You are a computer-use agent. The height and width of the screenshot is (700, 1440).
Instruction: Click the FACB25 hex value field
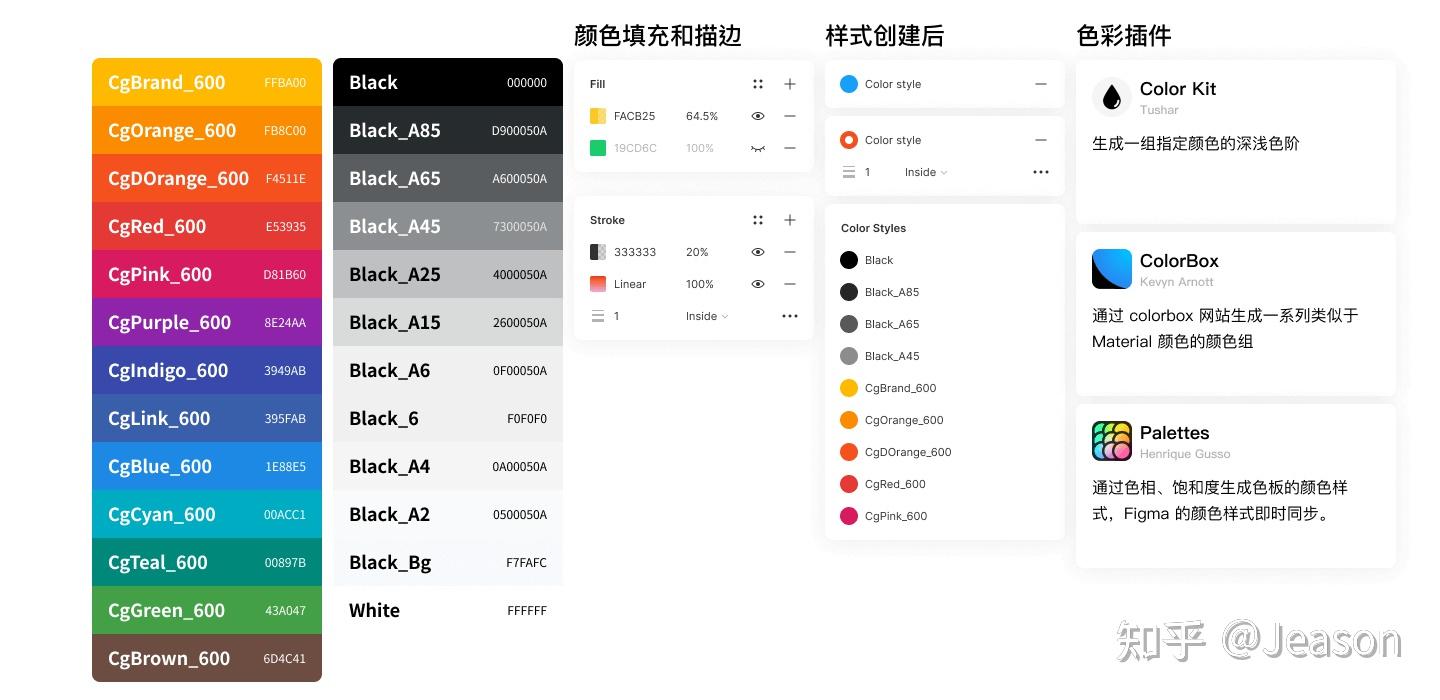635,116
